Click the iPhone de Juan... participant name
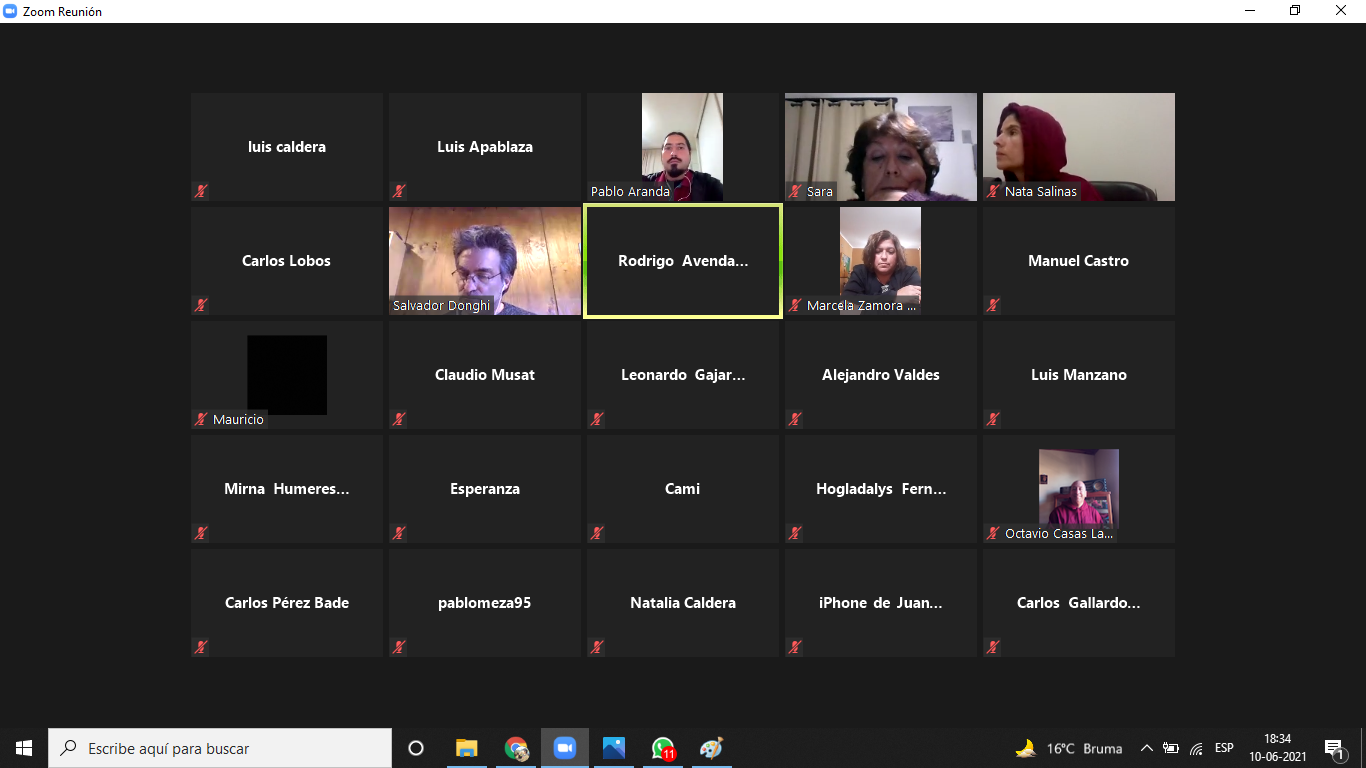Screen dimensions: 1366x768 pyautogui.click(x=881, y=603)
